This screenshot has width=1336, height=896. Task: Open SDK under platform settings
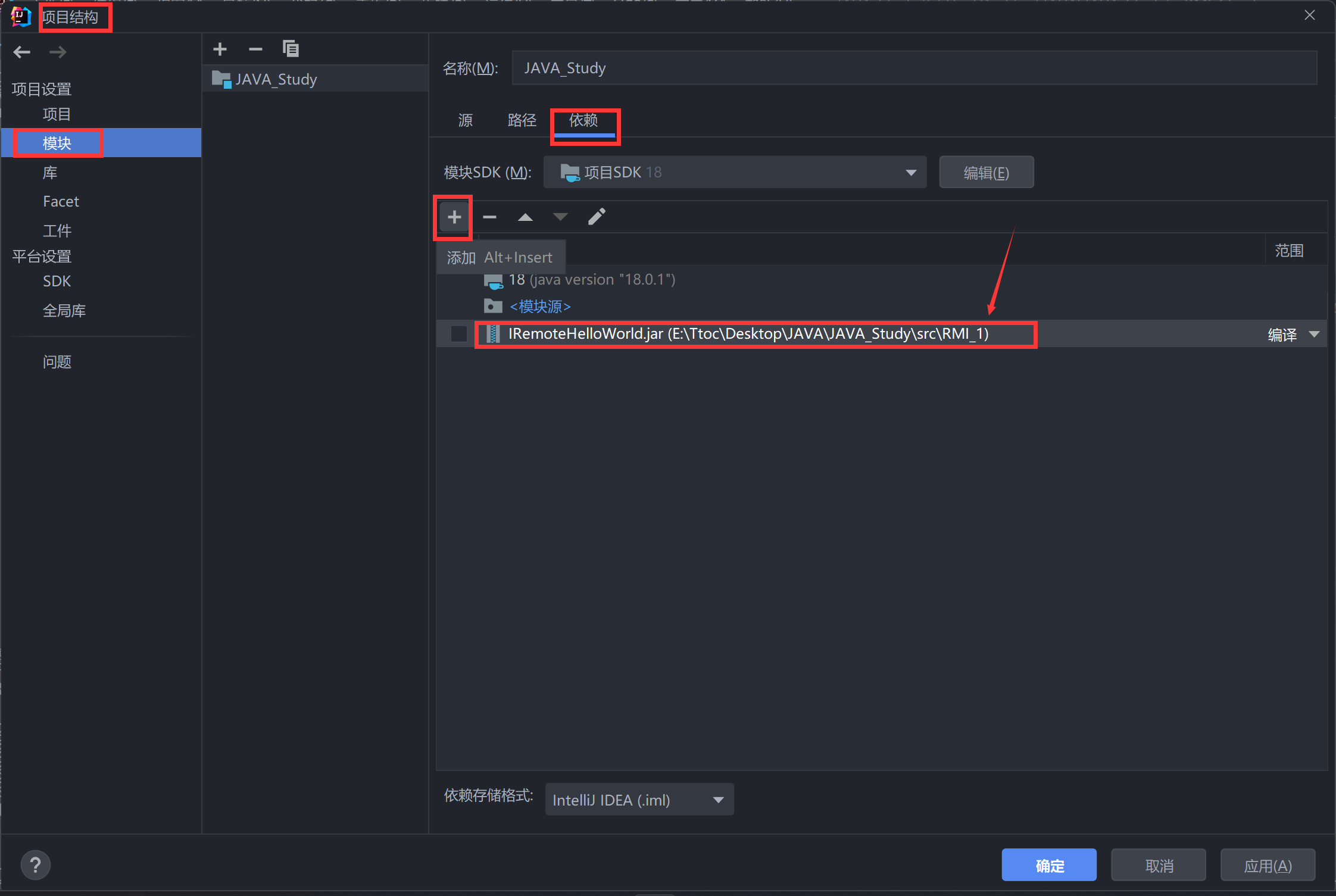(57, 281)
